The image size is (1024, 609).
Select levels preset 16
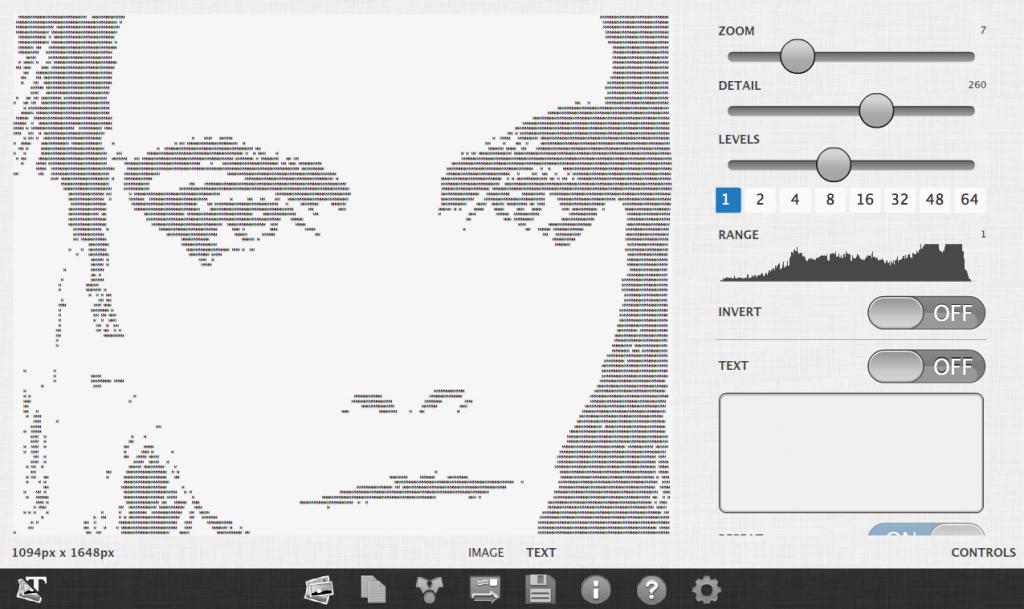[x=865, y=200]
